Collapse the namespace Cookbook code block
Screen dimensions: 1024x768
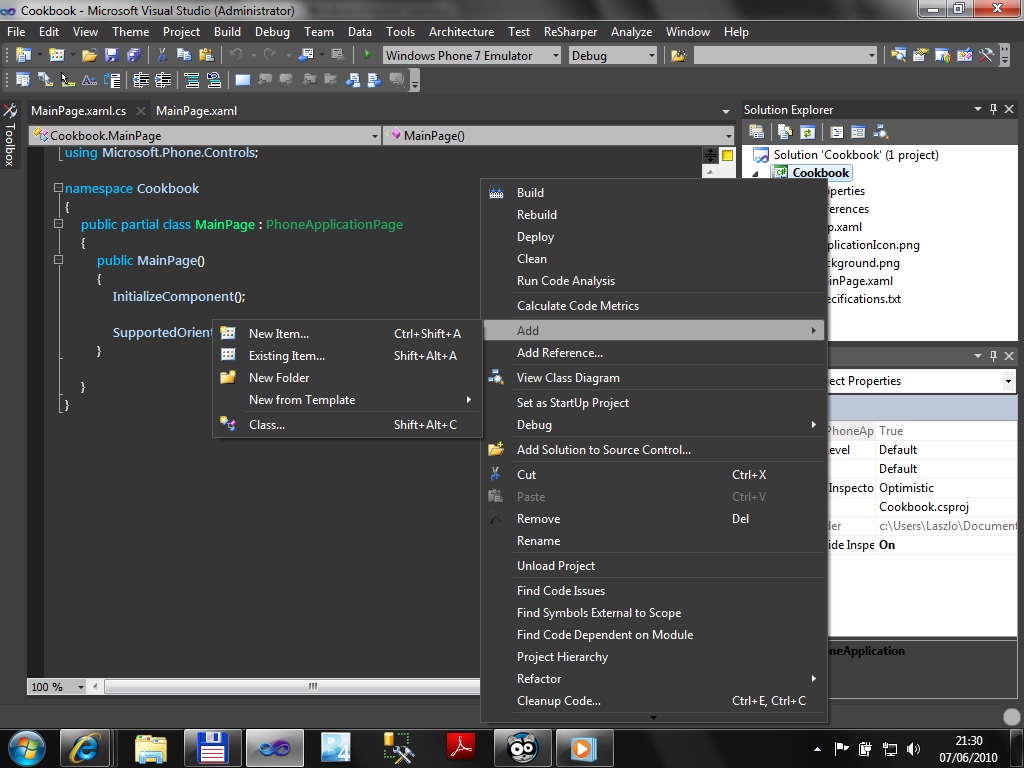[58, 188]
